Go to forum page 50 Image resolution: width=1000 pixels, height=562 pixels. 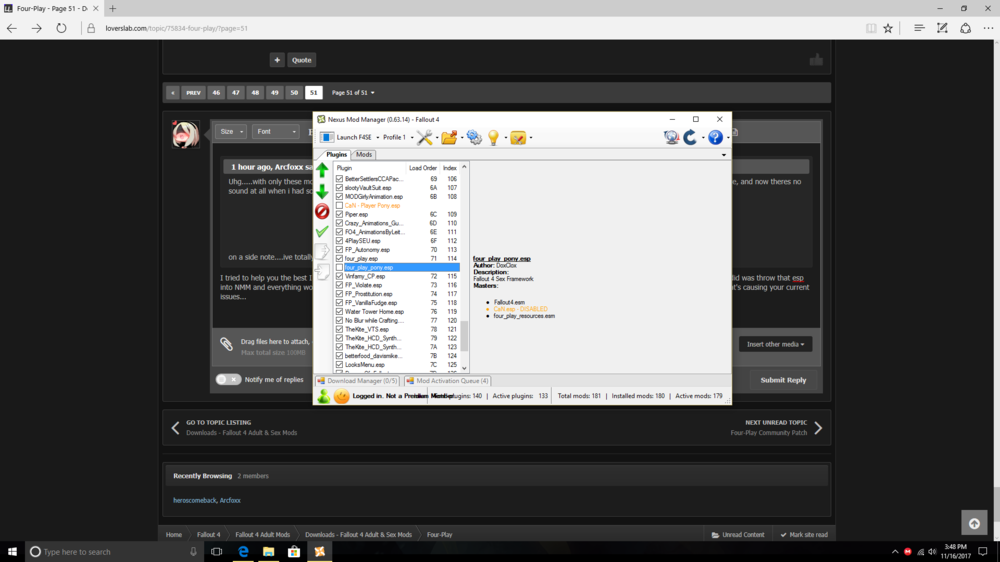294,92
